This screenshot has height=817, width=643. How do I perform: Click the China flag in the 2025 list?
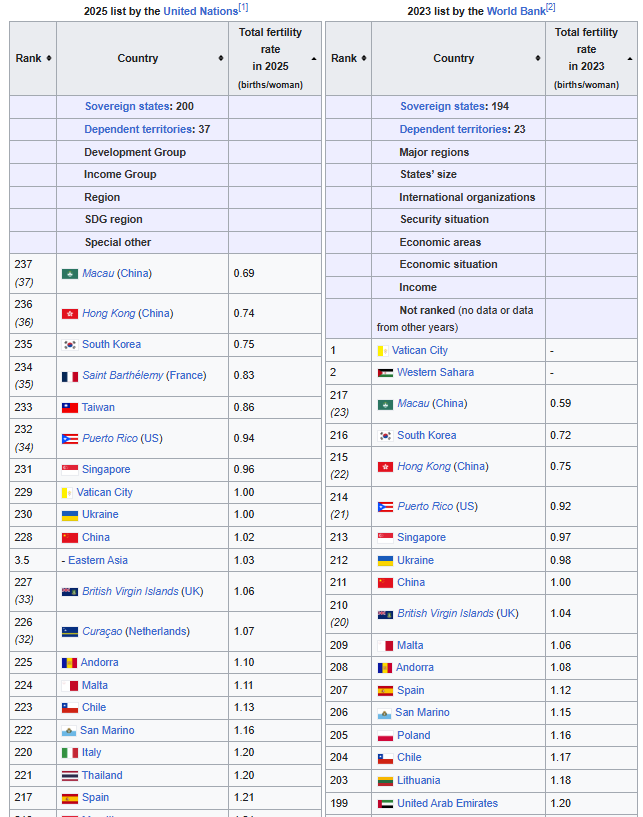pyautogui.click(x=70, y=538)
